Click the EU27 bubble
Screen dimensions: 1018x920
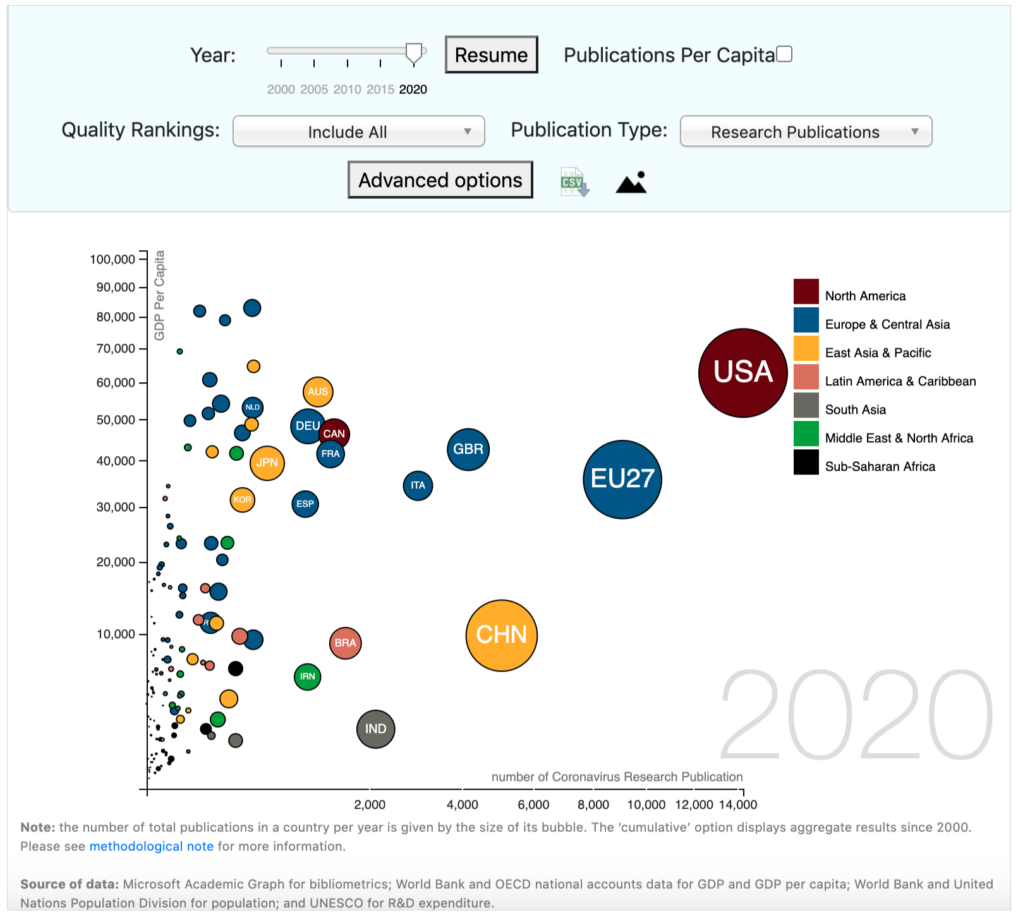coord(622,480)
